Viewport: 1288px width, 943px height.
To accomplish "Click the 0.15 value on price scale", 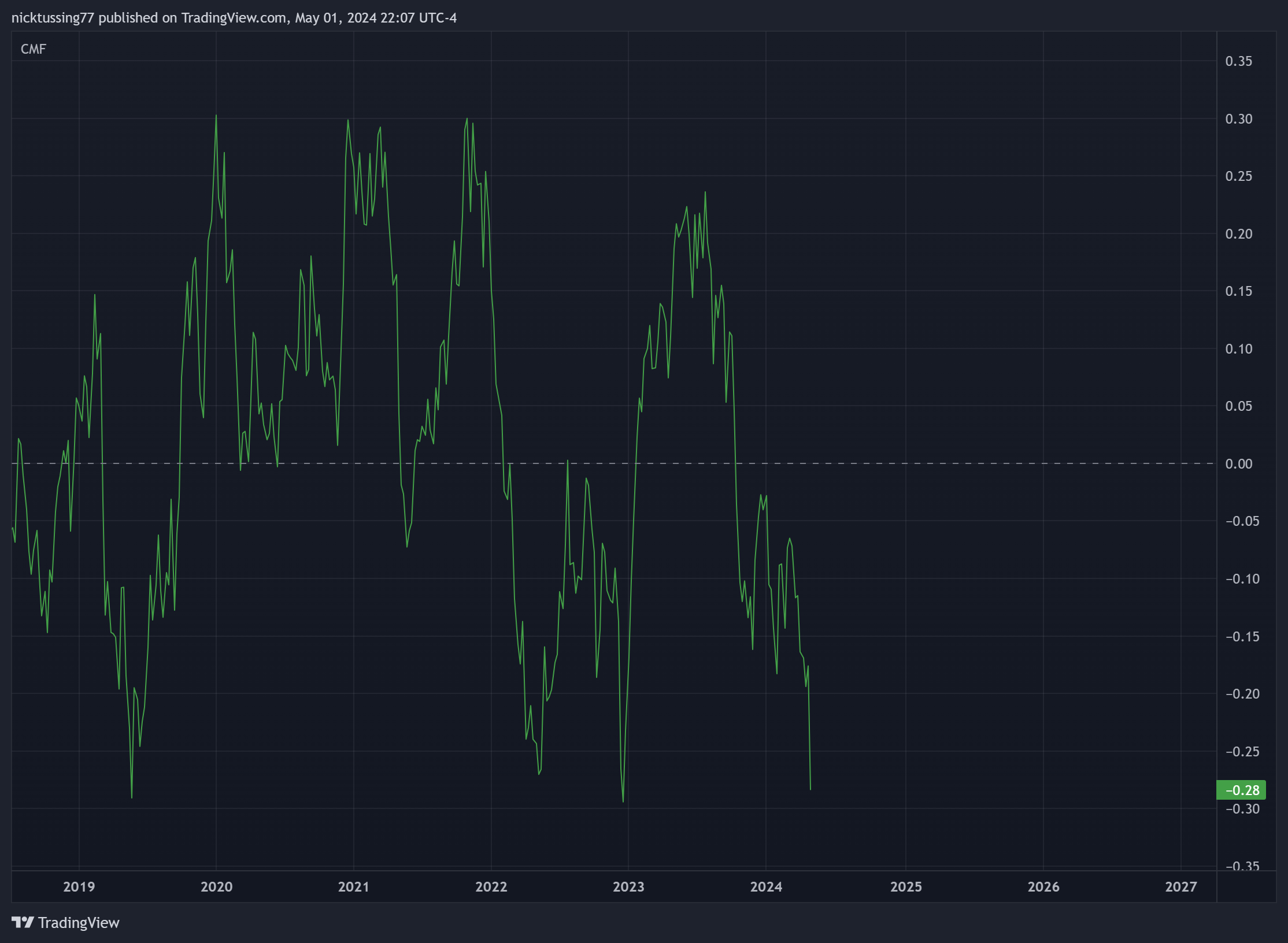I will pyautogui.click(x=1239, y=291).
